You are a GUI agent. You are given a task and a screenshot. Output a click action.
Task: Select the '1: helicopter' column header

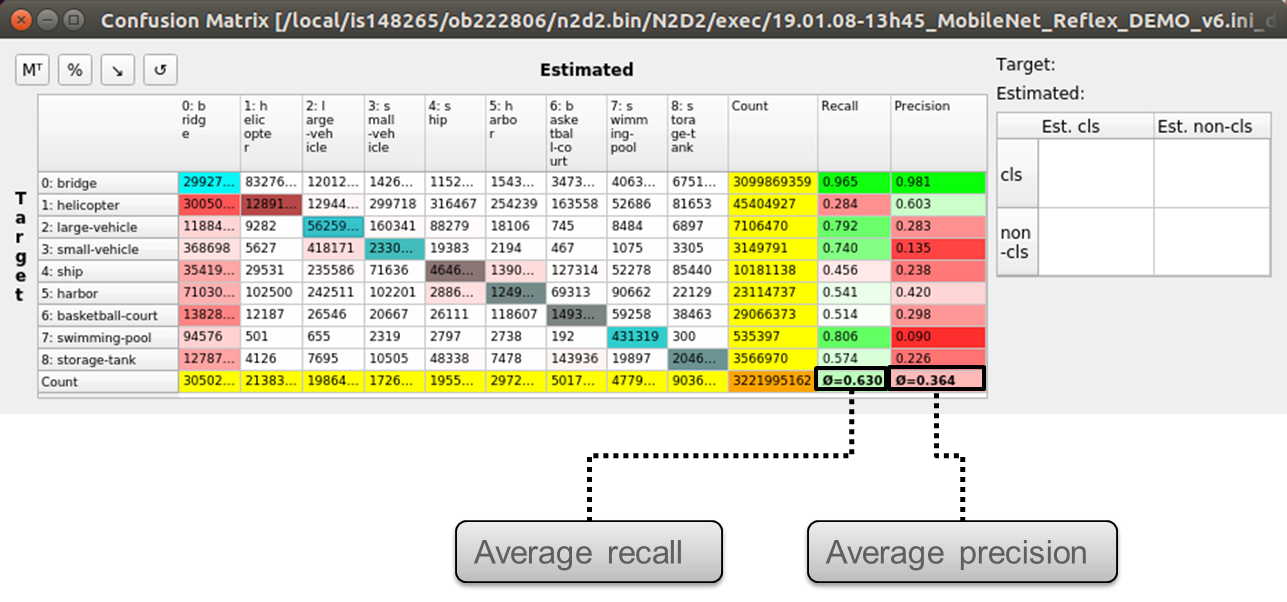pos(271,133)
